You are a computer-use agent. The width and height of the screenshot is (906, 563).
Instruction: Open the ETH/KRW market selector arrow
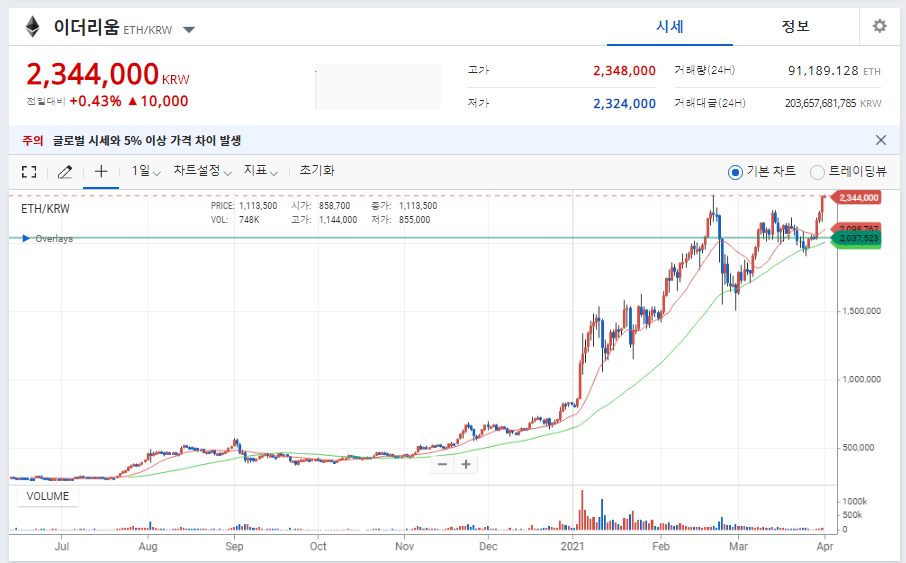click(189, 29)
